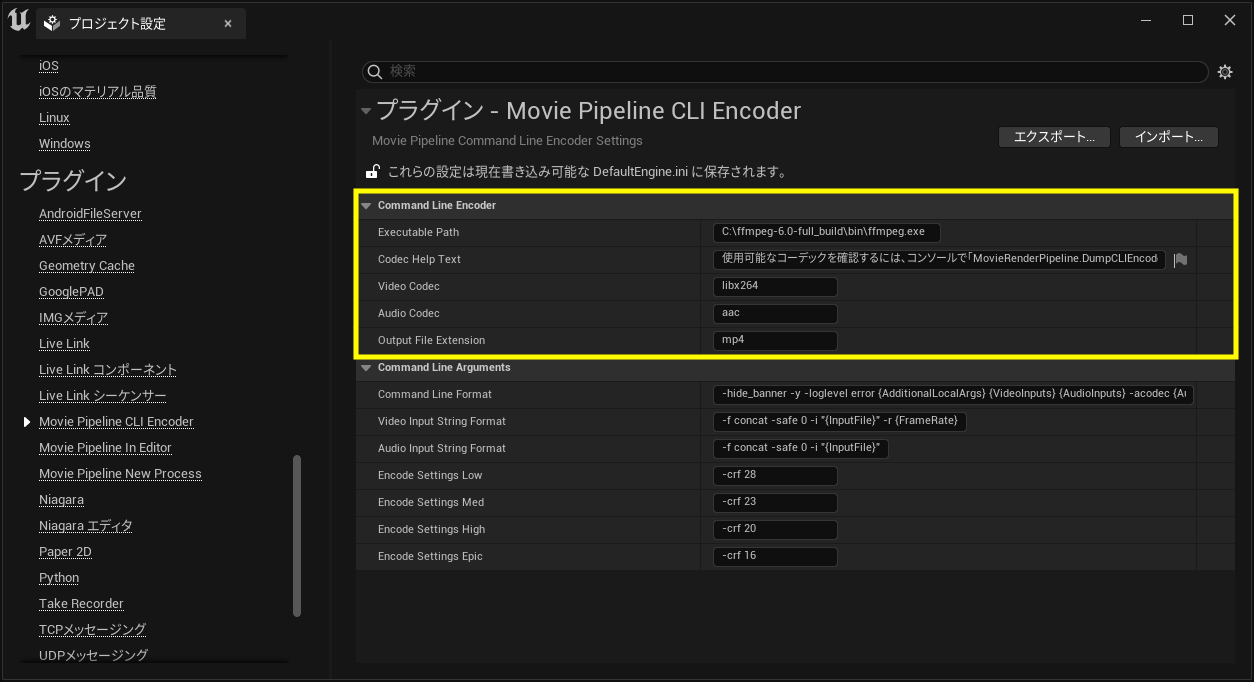1254x682 pixels.
Task: Open the settings gear icon near the search bar
Action: coord(1225,71)
